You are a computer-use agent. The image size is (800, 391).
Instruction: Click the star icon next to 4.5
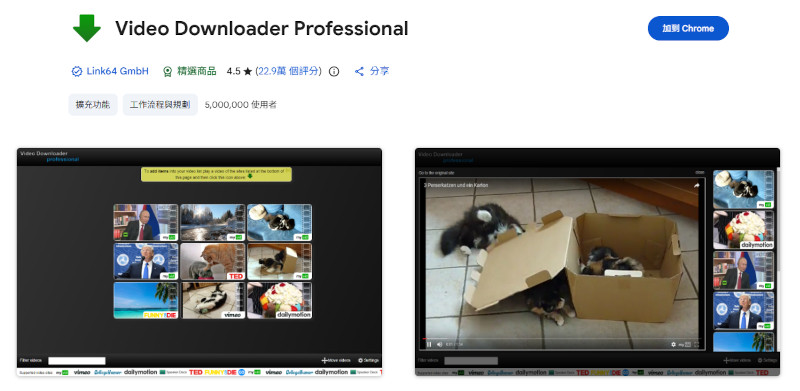pos(248,71)
